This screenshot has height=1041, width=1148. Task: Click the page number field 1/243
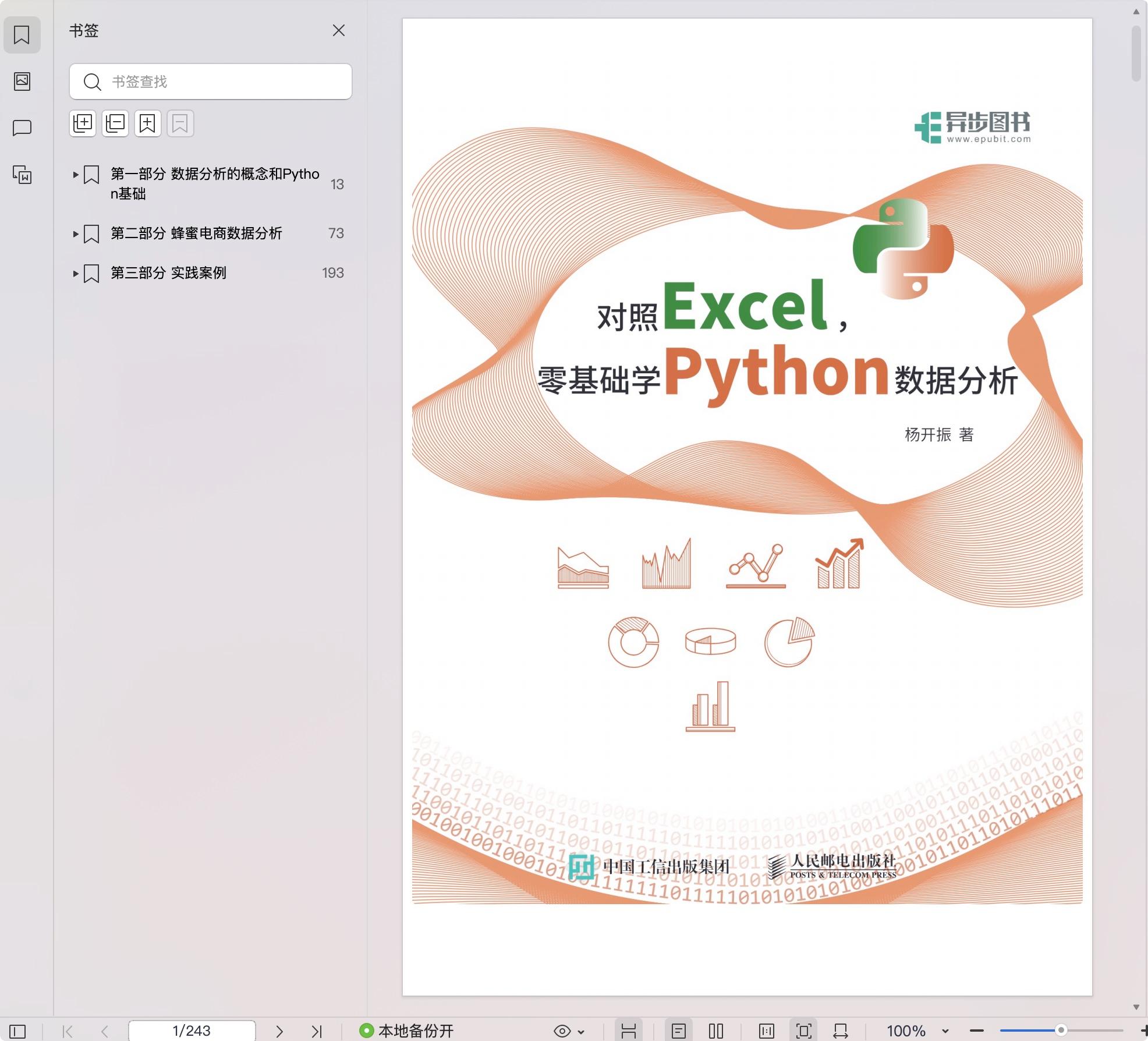[x=192, y=1031]
